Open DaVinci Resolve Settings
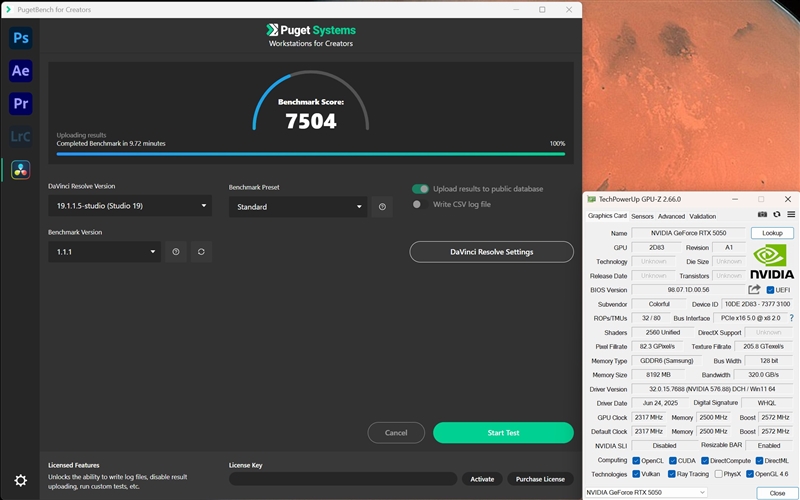The width and height of the screenshot is (800, 500). click(491, 252)
